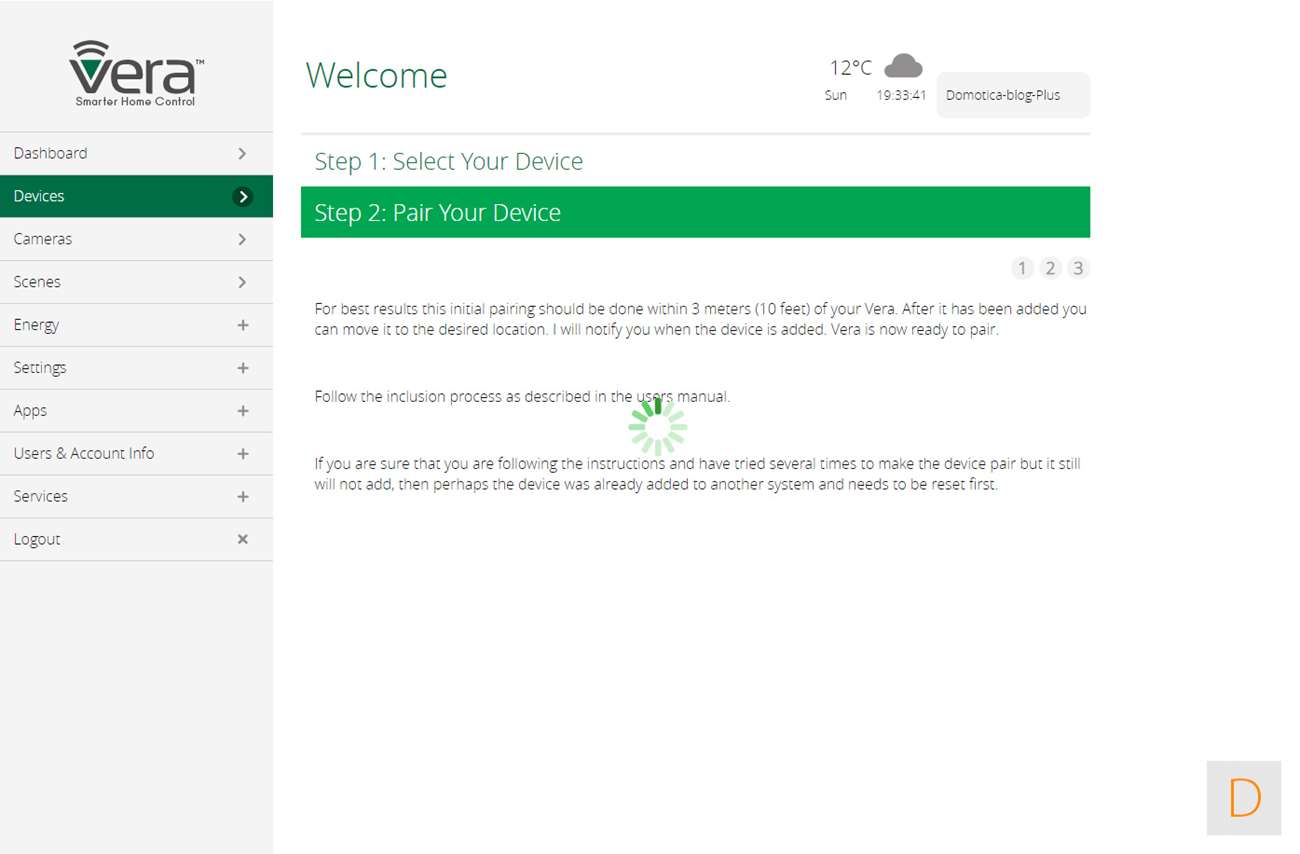The width and height of the screenshot is (1300, 854).
Task: Expand the Settings section plus sign
Action: [x=242, y=368]
